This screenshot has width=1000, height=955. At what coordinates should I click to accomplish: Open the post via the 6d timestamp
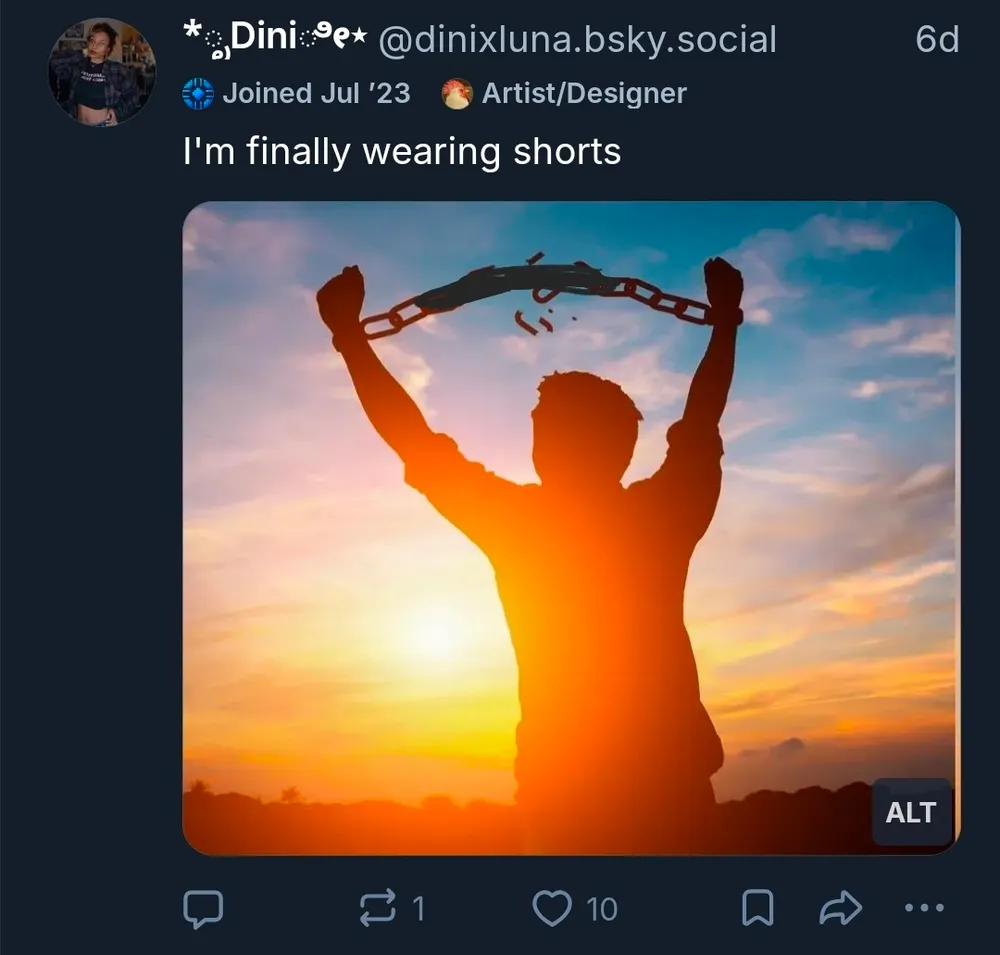(936, 40)
